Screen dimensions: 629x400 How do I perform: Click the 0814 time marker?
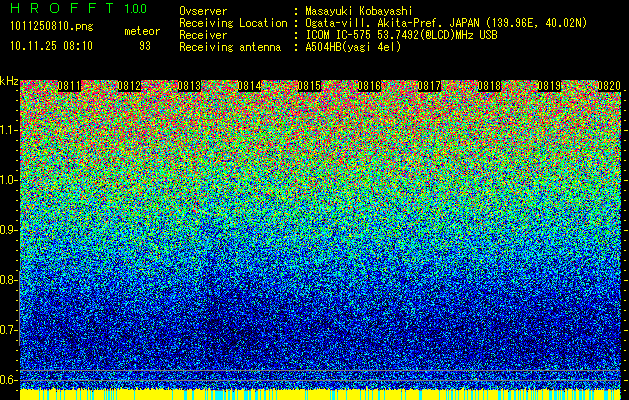pyautogui.click(x=250, y=86)
